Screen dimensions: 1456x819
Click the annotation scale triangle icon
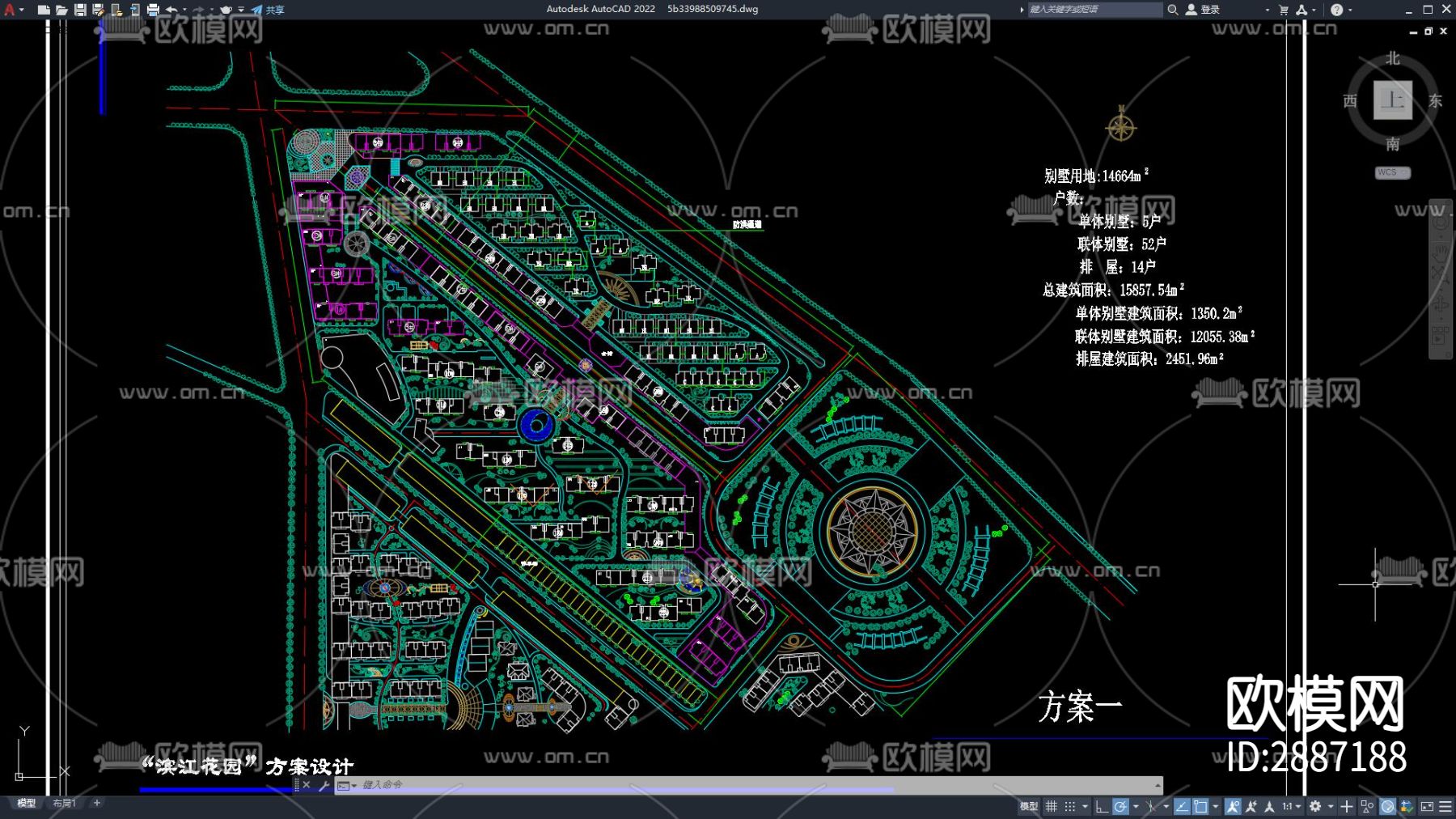point(1269,806)
